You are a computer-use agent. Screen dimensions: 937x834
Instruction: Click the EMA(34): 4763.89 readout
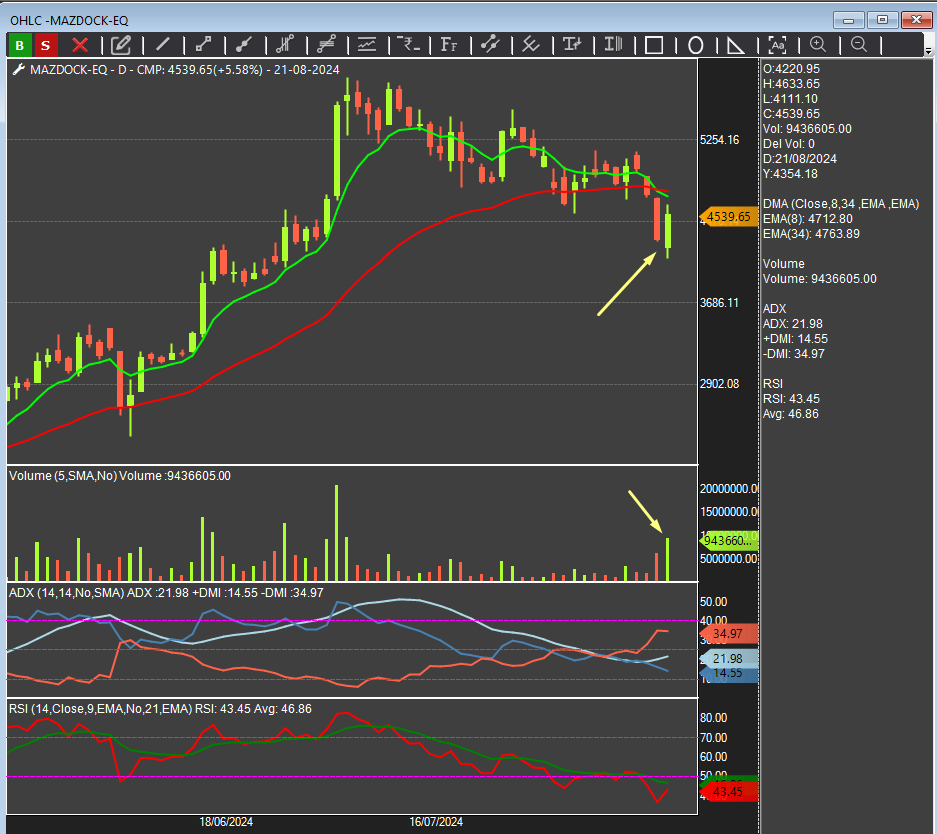click(x=812, y=234)
